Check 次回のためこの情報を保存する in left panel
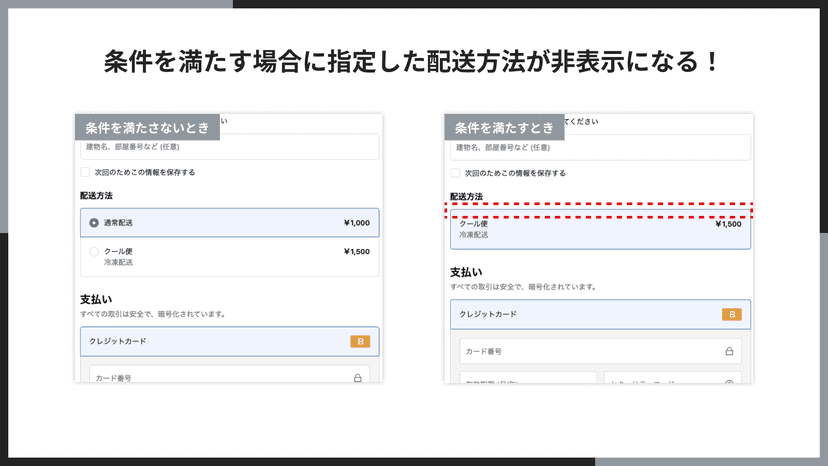Image resolution: width=828 pixels, height=466 pixels. [85, 172]
